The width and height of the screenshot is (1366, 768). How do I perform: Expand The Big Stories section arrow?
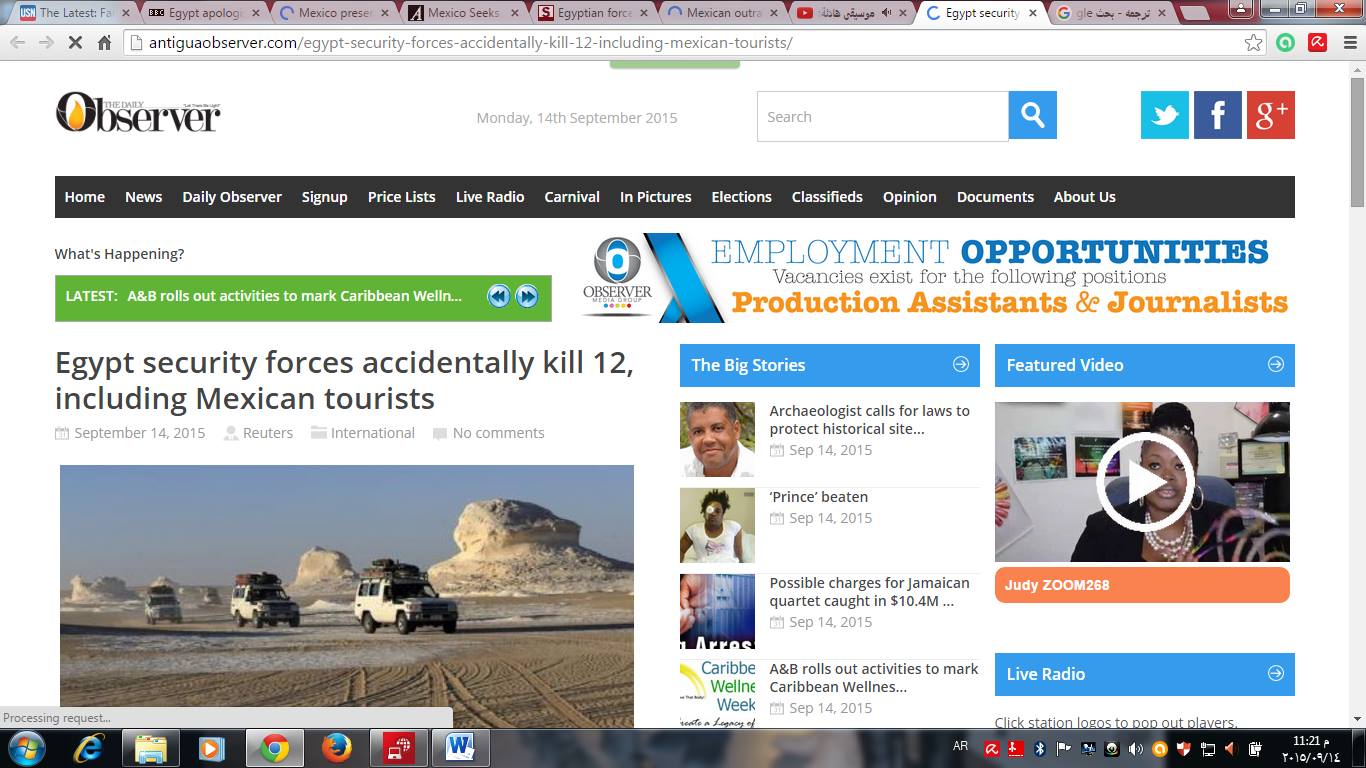coord(960,365)
